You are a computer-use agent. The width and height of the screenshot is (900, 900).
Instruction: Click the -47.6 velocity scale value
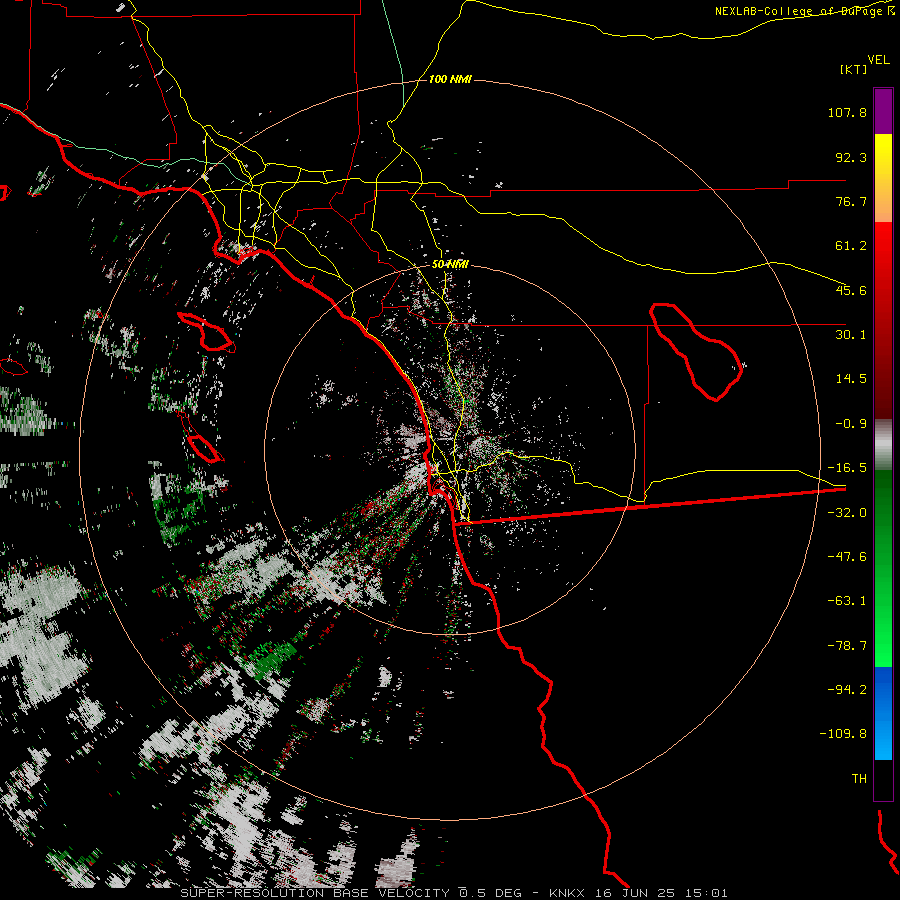(x=847, y=557)
